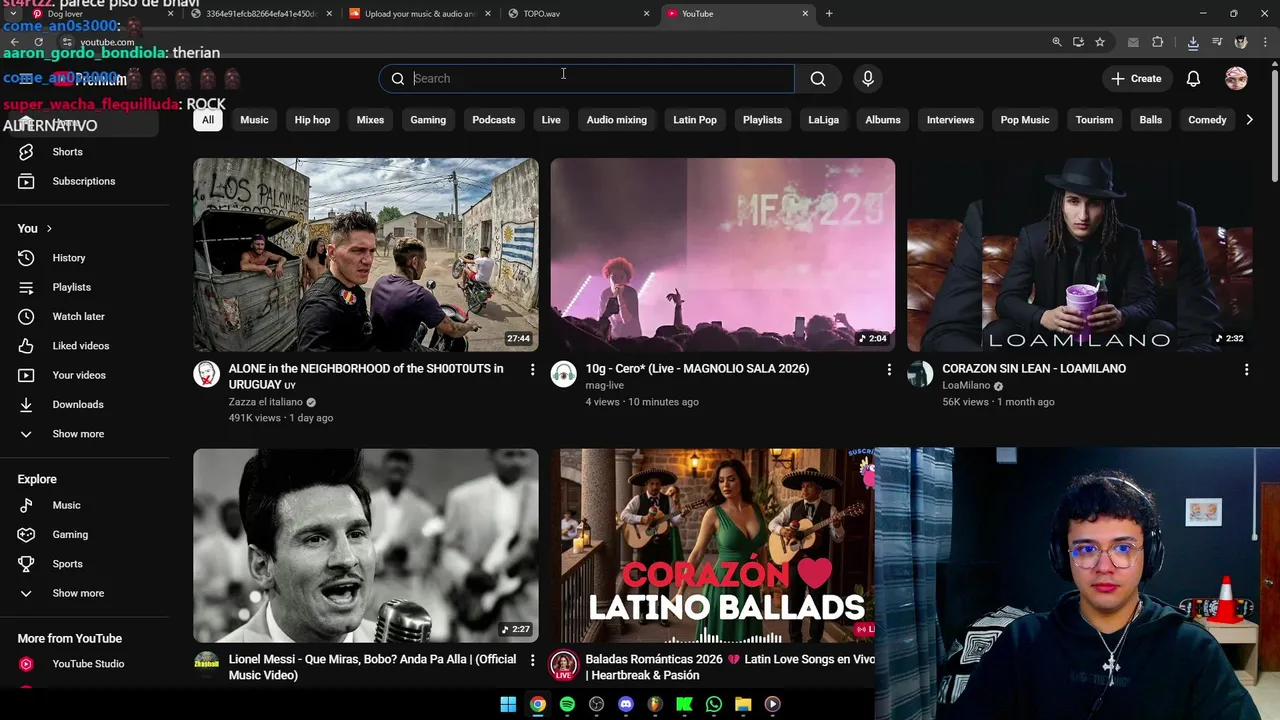Click the mag-live channel avatar
This screenshot has width=1280, height=720.
(563, 374)
